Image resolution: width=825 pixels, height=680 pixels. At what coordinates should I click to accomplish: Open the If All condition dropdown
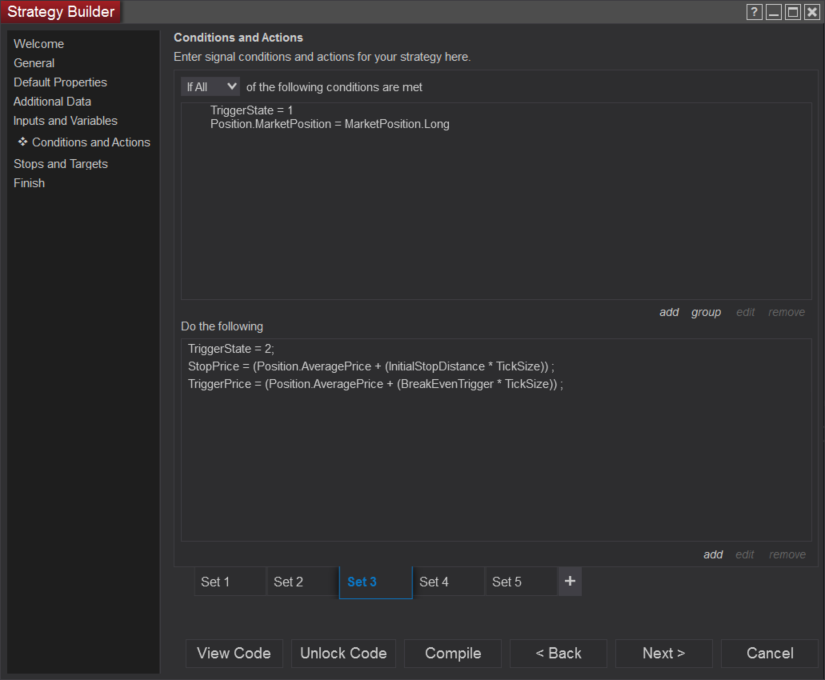coord(211,87)
